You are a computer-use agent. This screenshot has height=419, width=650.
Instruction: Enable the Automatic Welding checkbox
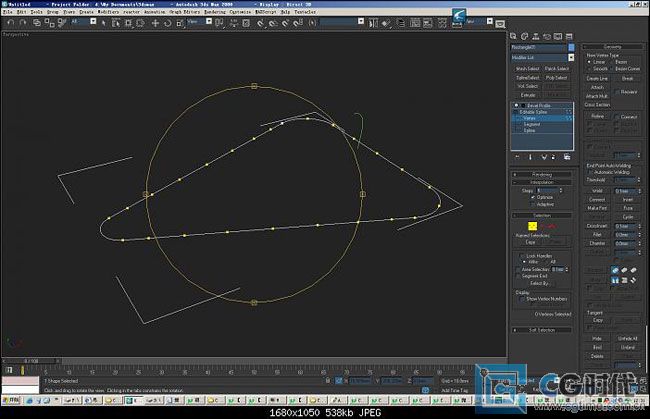click(590, 172)
